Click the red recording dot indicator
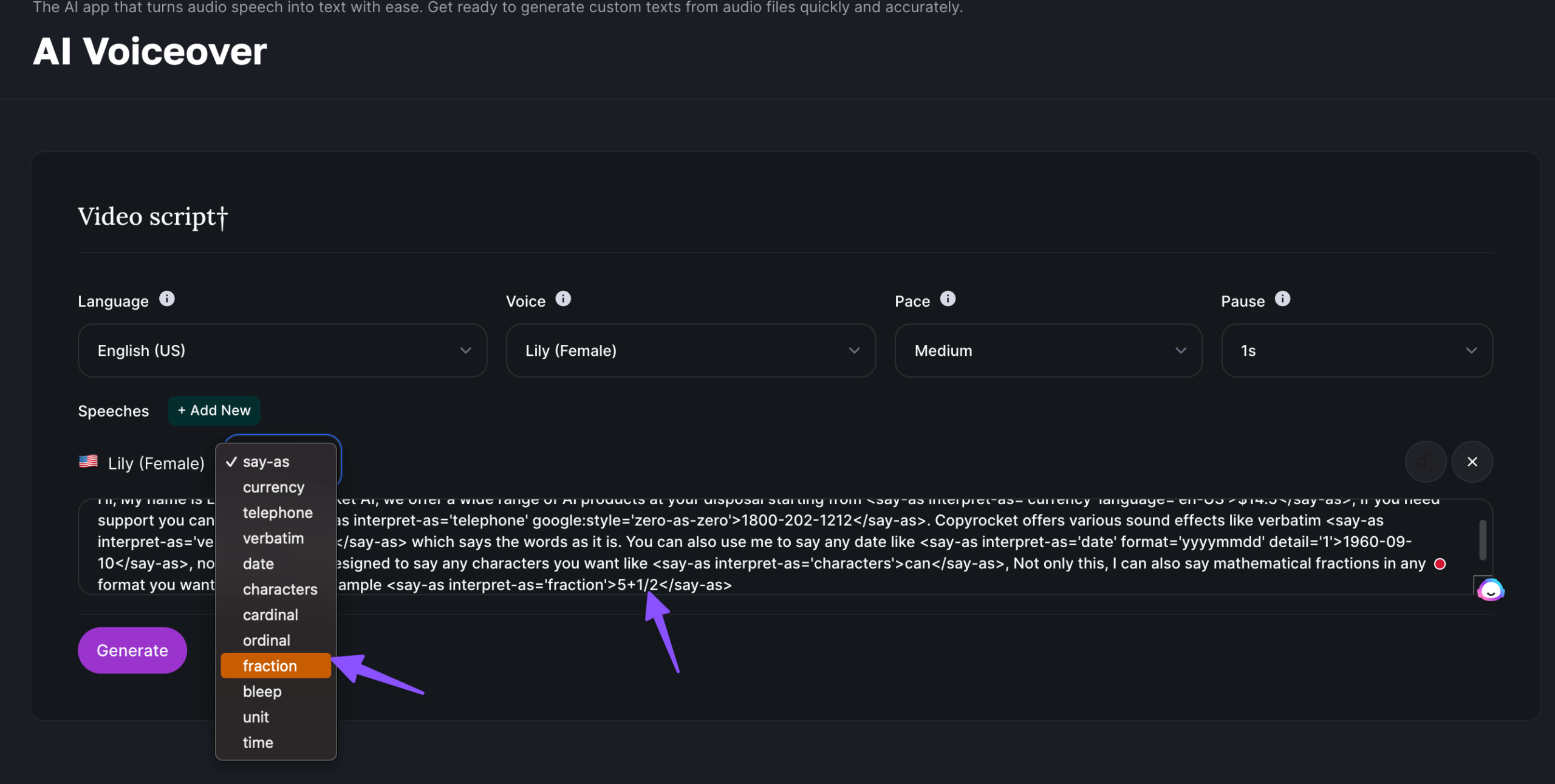The height and width of the screenshot is (784, 1555). tap(1440, 564)
